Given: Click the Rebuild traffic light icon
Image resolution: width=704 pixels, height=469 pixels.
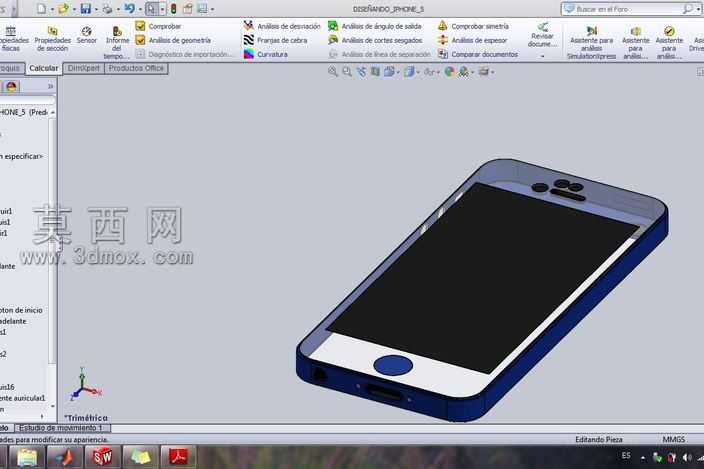Looking at the screenshot, I should click(173, 8).
